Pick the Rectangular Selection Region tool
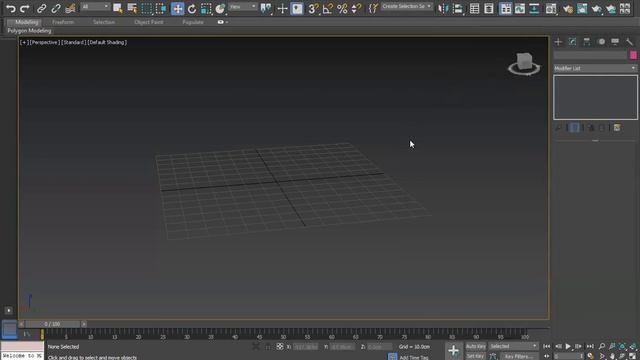 point(147,8)
